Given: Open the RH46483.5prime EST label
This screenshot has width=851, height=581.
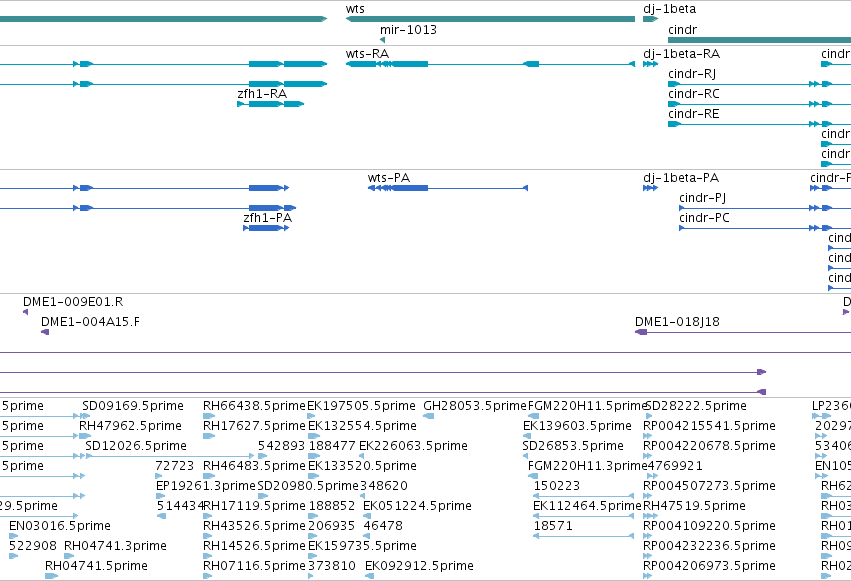Looking at the screenshot, I should pyautogui.click(x=254, y=466).
